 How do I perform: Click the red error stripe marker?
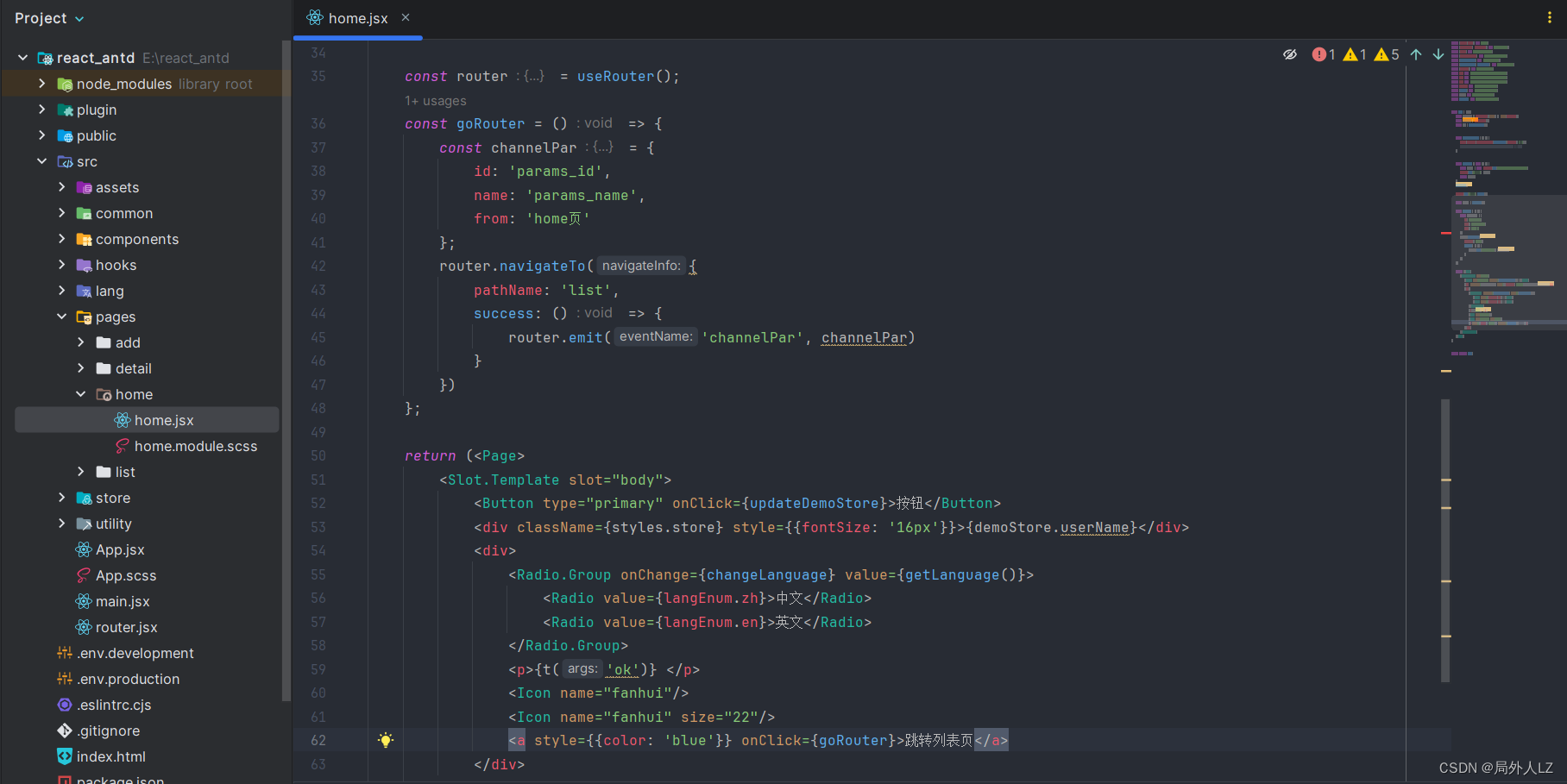point(1446,233)
